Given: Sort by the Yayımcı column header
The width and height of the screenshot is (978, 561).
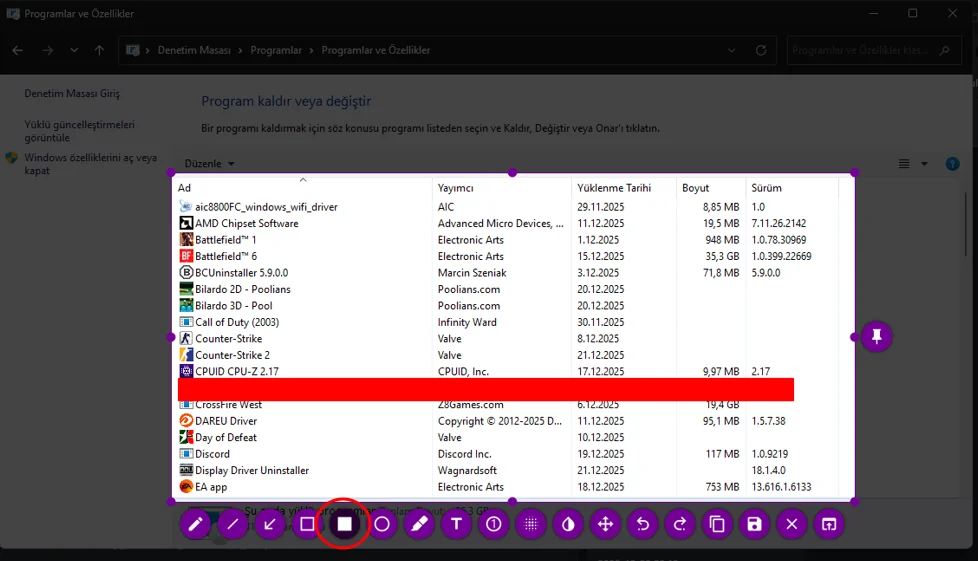Looking at the screenshot, I should pyautogui.click(x=501, y=188).
